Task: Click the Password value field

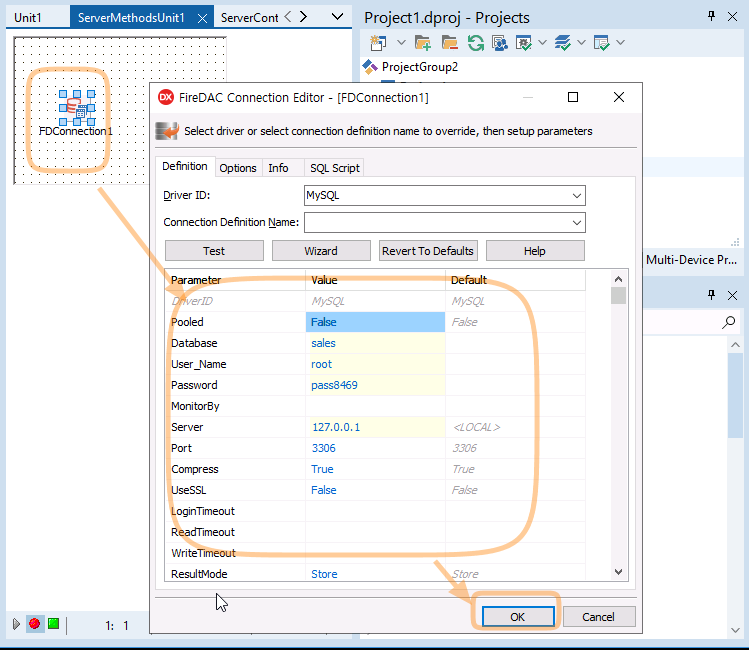Action: (x=375, y=385)
